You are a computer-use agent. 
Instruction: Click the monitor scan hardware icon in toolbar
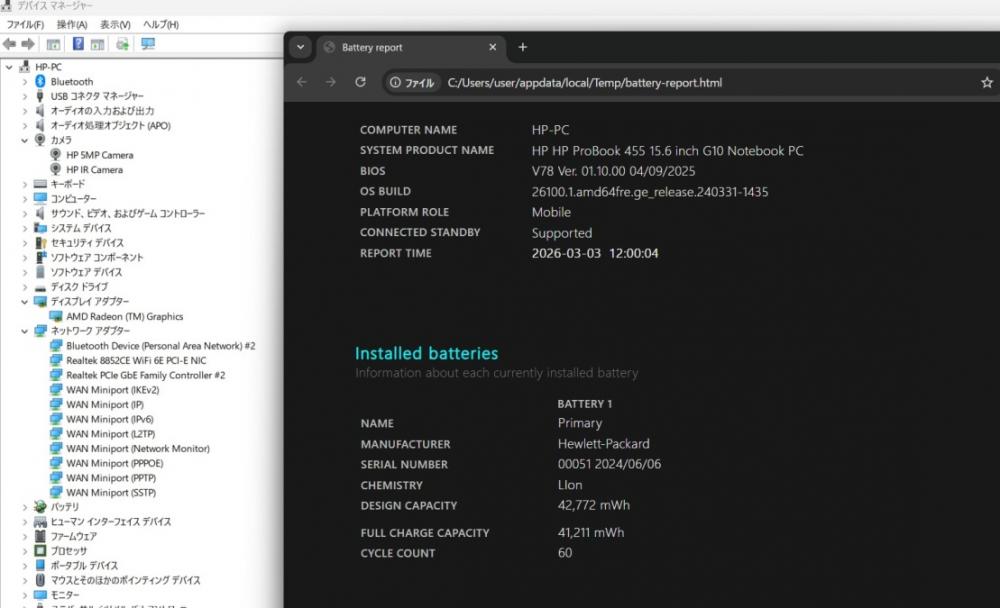click(148, 44)
